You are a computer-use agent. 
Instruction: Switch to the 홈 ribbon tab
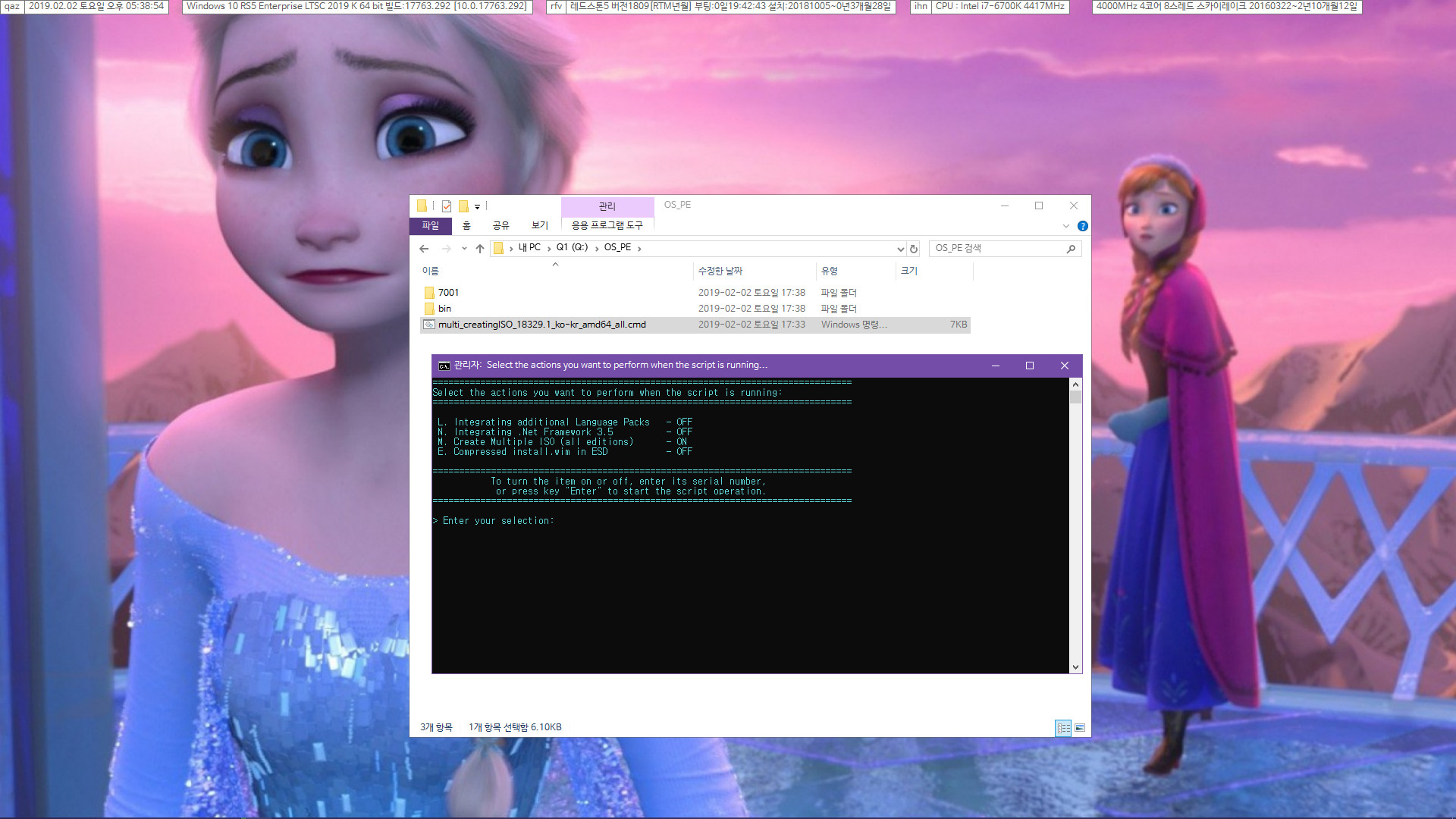466,225
